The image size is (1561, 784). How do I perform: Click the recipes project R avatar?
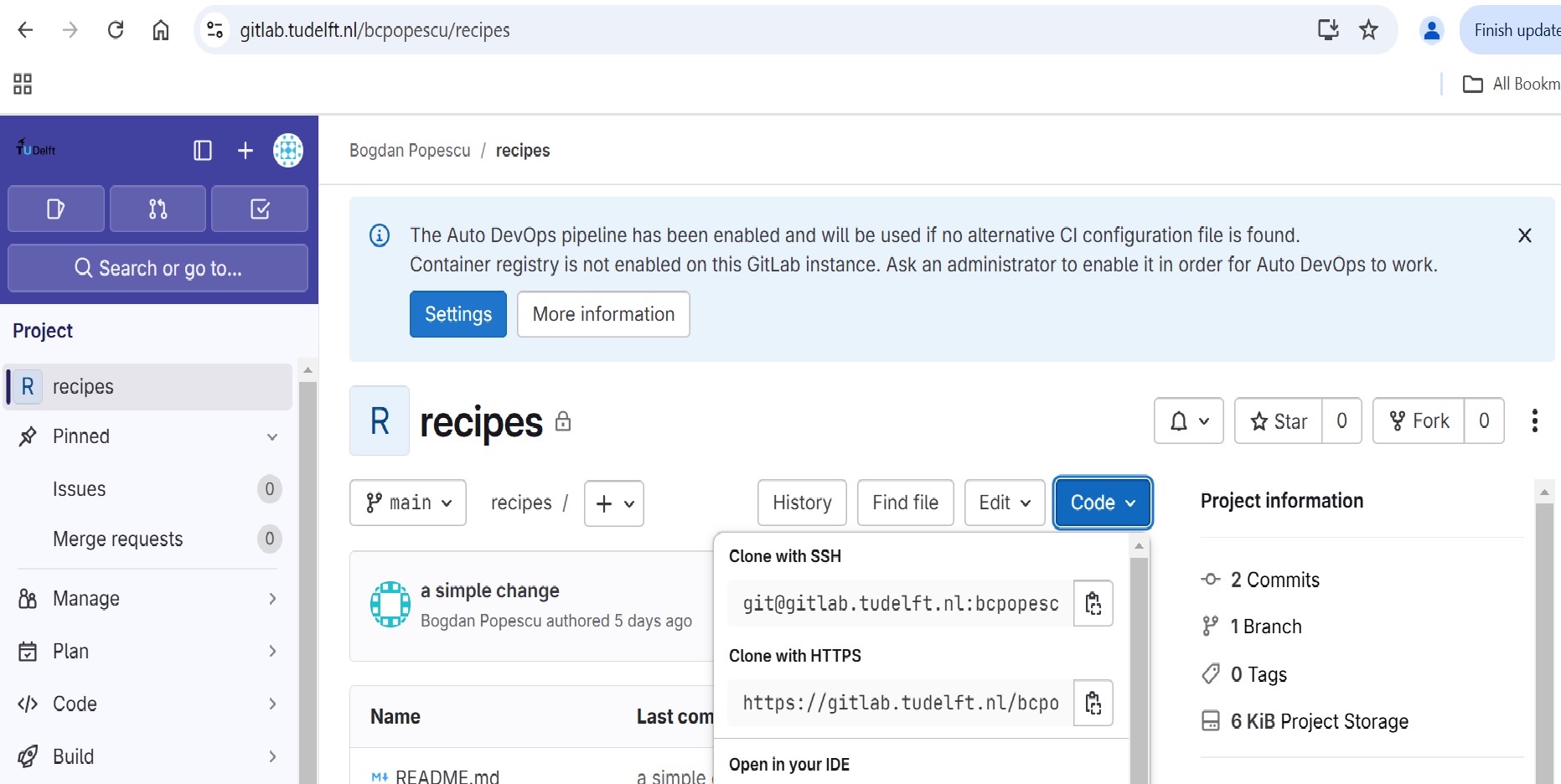point(380,420)
